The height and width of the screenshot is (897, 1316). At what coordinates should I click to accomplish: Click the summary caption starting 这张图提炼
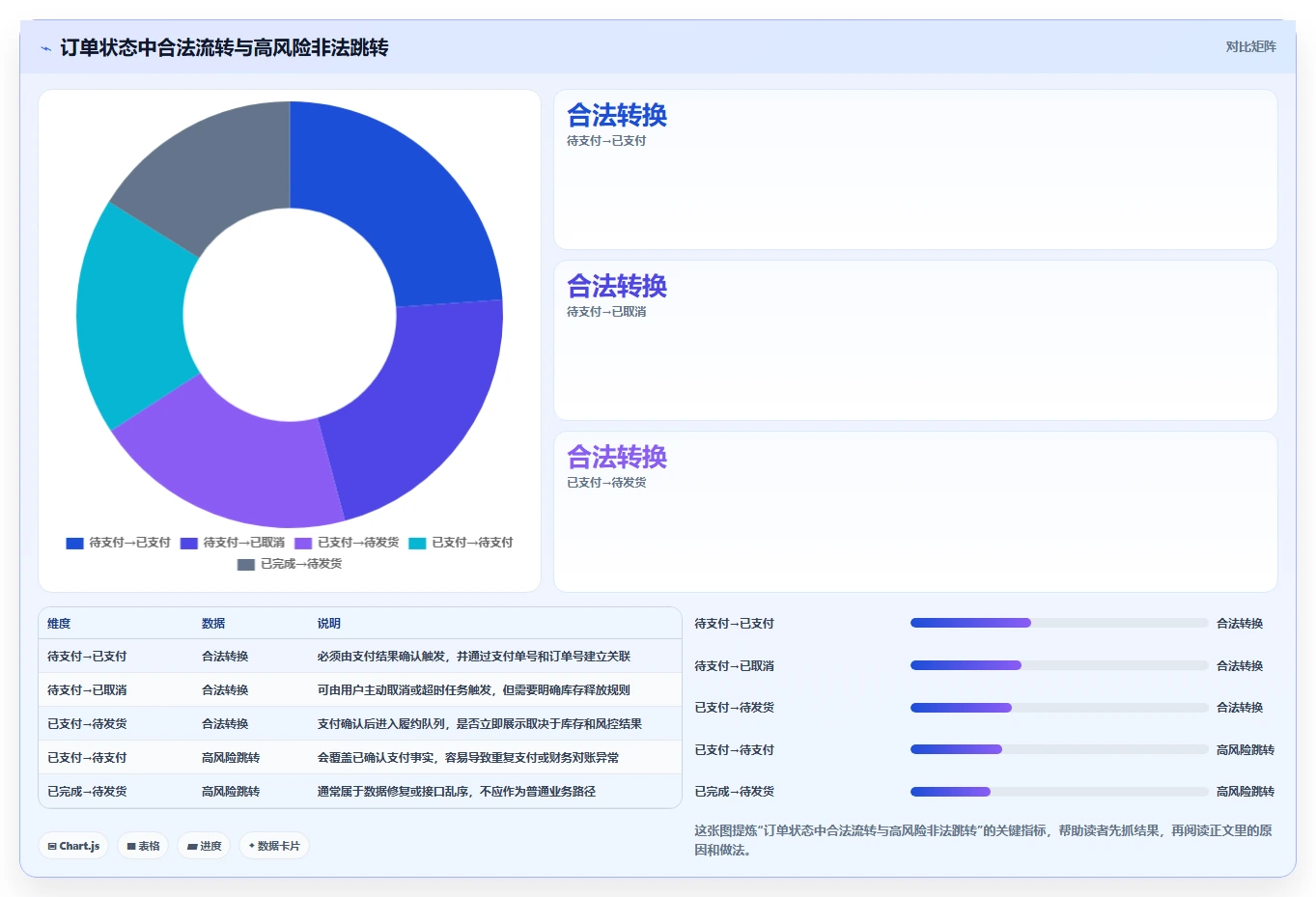(983, 840)
